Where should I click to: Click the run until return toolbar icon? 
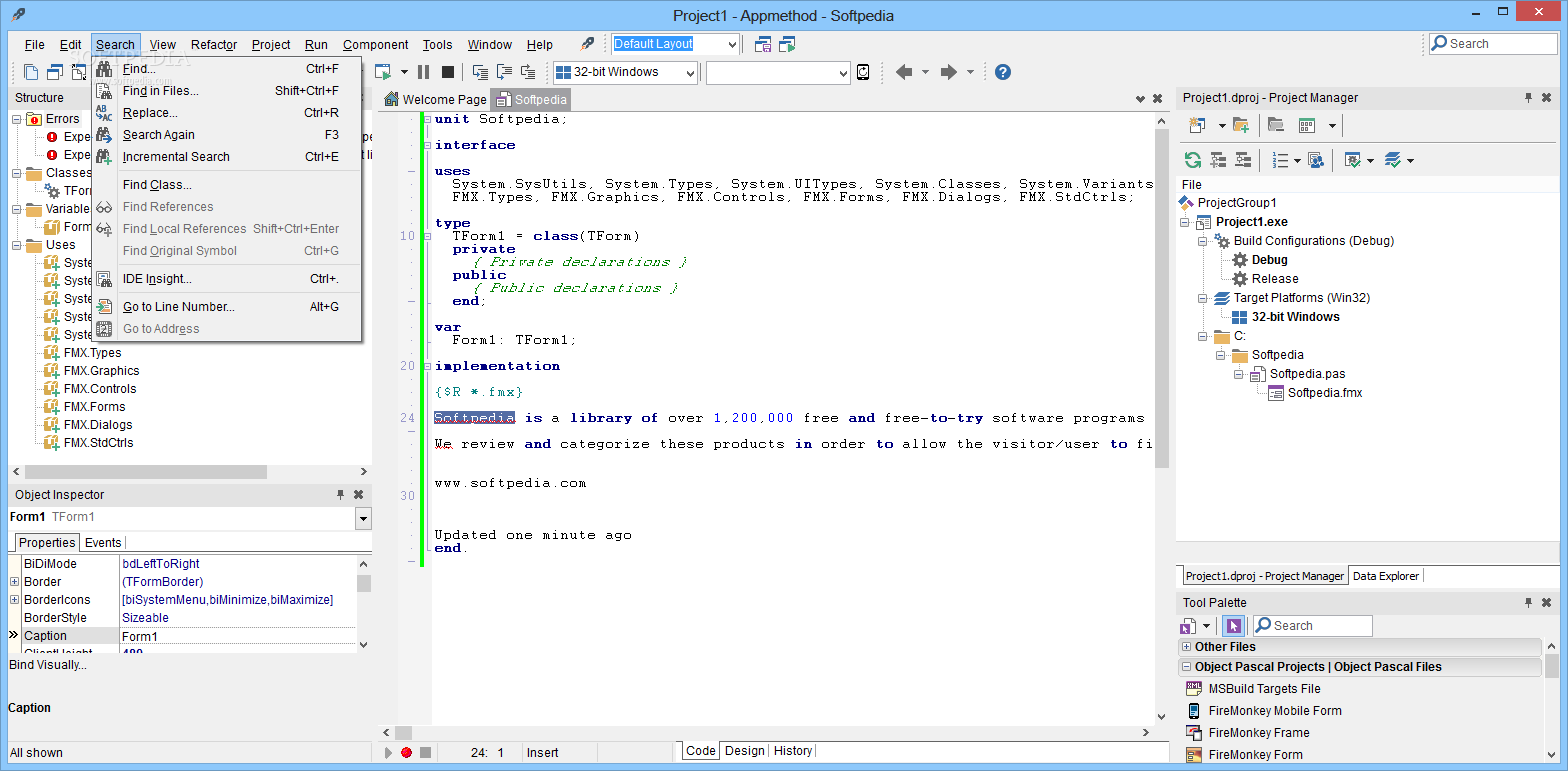(528, 72)
